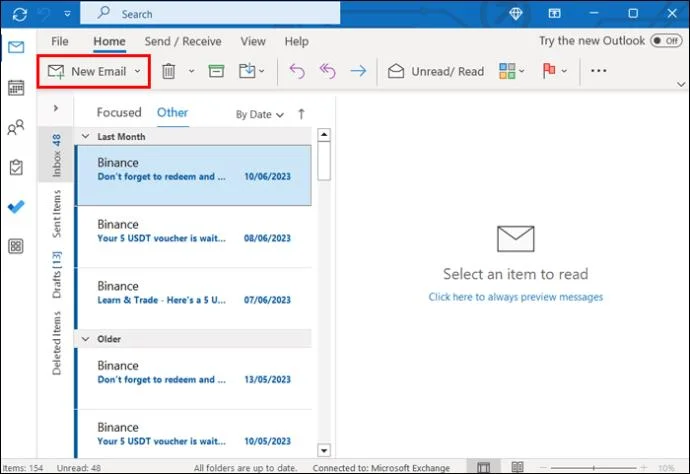This screenshot has height=474, width=690.
Task: Open the Calendar module icon
Action: click(16, 88)
